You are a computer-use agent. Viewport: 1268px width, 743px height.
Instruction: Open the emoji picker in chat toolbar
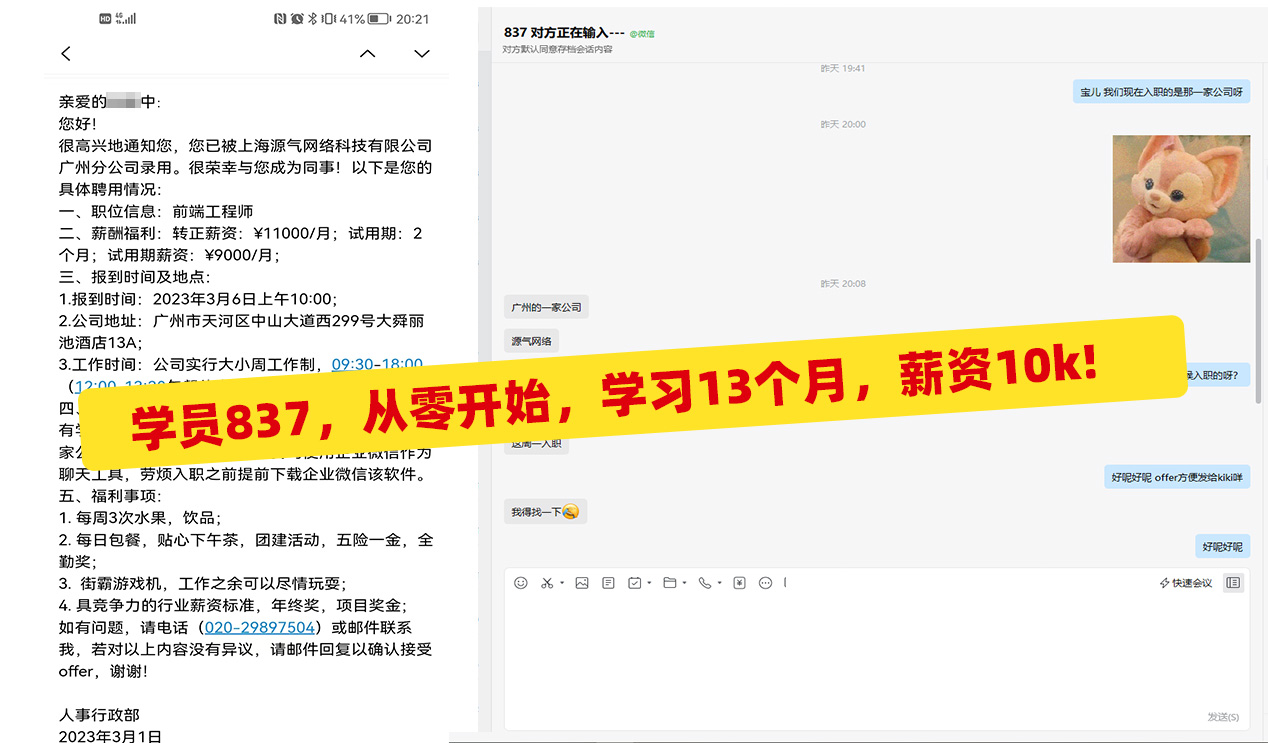[520, 583]
